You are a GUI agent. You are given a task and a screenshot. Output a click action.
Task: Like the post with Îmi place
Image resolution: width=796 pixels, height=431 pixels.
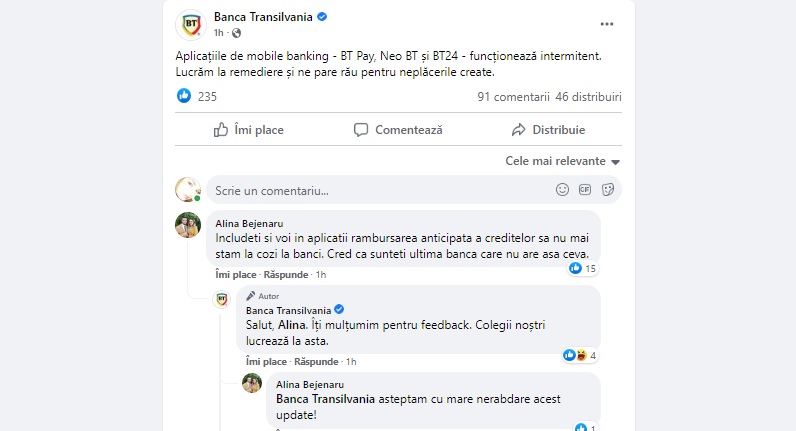[249, 130]
